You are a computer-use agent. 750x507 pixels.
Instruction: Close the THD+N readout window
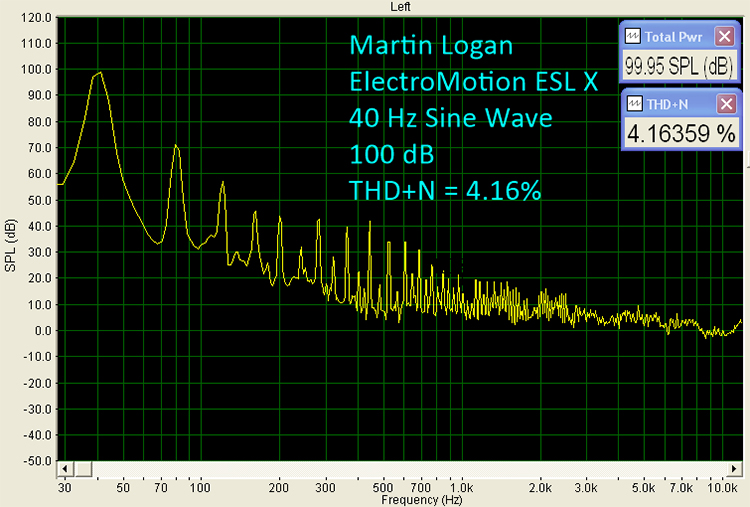point(725,104)
